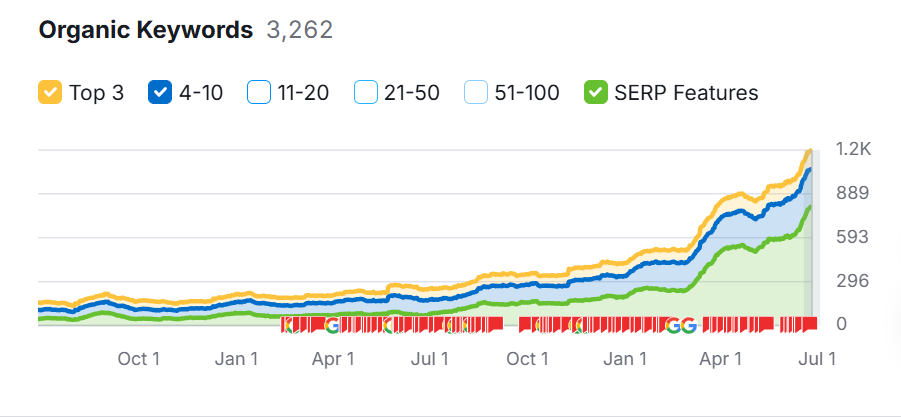Uncheck the green SERP Features checkbox

[596, 93]
